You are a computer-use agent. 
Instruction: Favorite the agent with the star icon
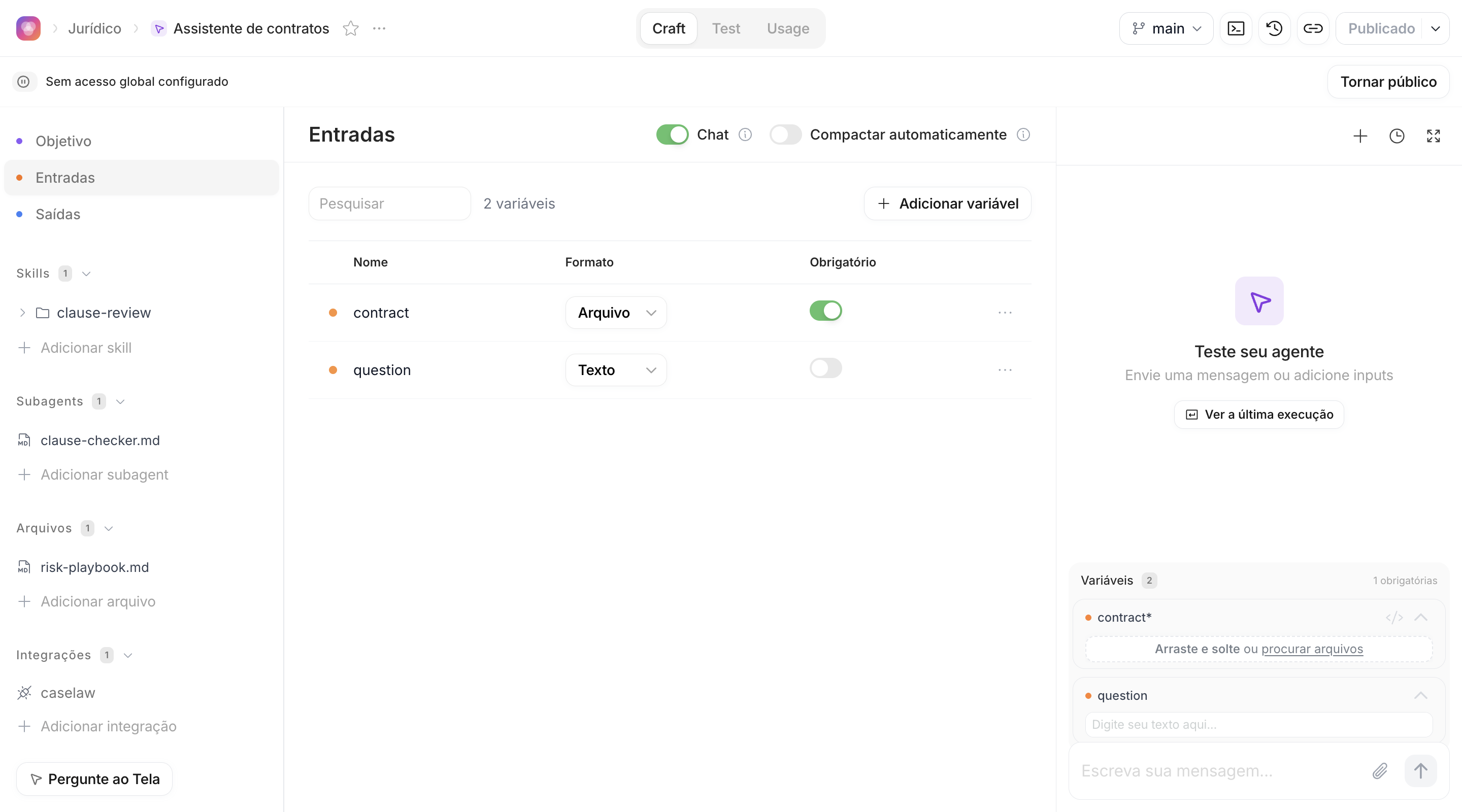pyautogui.click(x=351, y=28)
